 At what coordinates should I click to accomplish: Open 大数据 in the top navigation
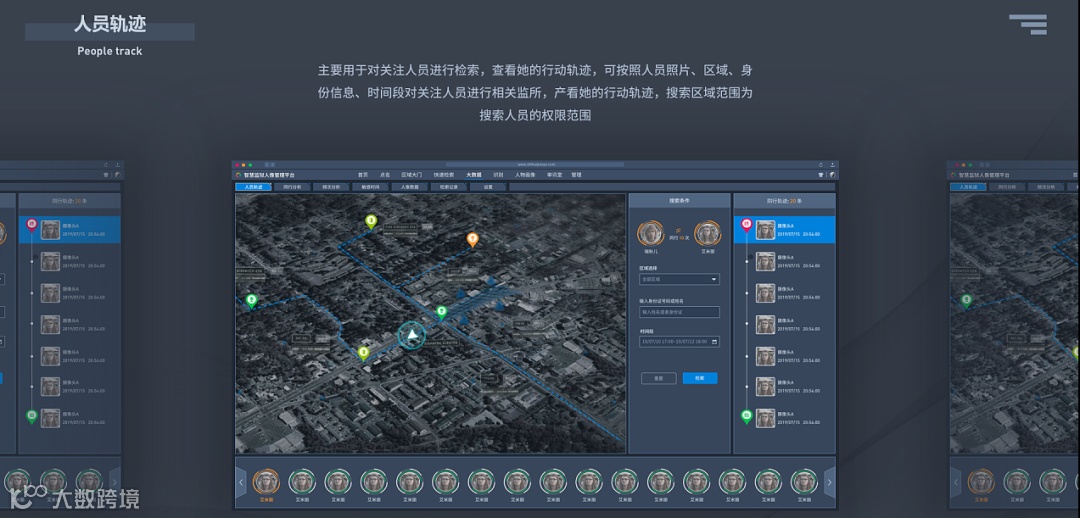[474, 175]
